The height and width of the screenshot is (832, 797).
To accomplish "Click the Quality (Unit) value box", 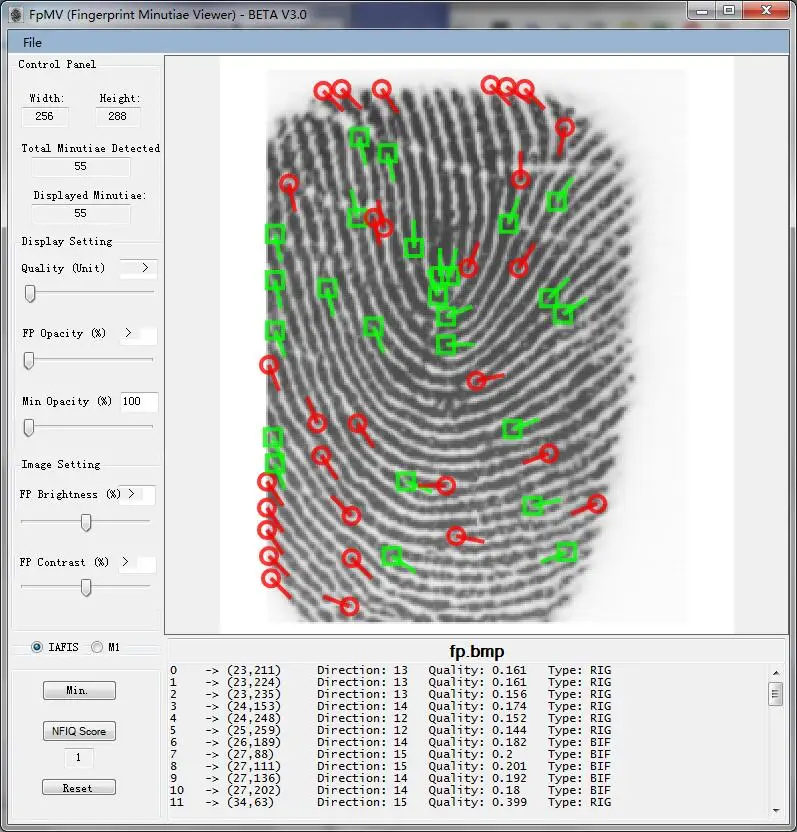I will click(x=138, y=268).
